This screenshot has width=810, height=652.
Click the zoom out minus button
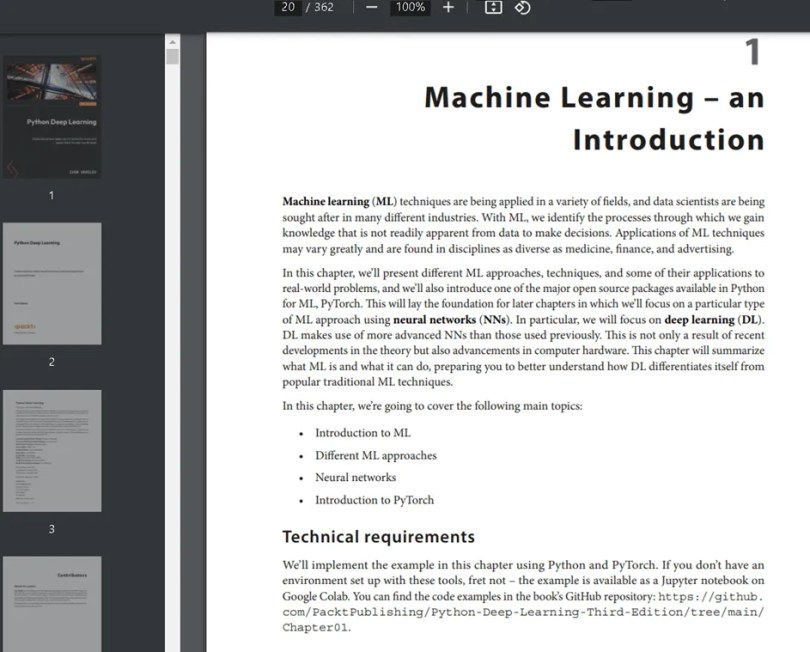coord(371,7)
